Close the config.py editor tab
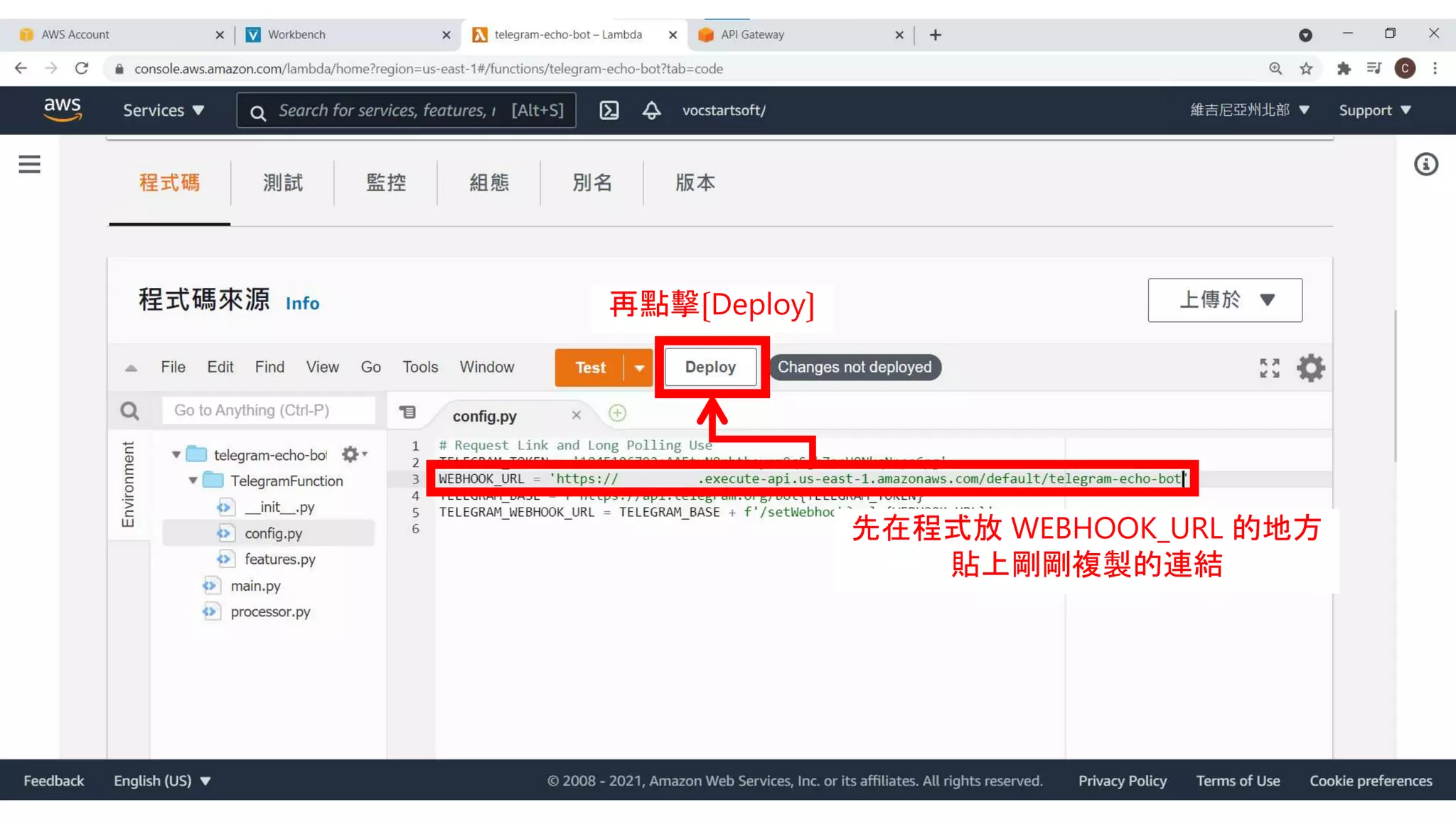This screenshot has width=1456, height=819. 576,415
